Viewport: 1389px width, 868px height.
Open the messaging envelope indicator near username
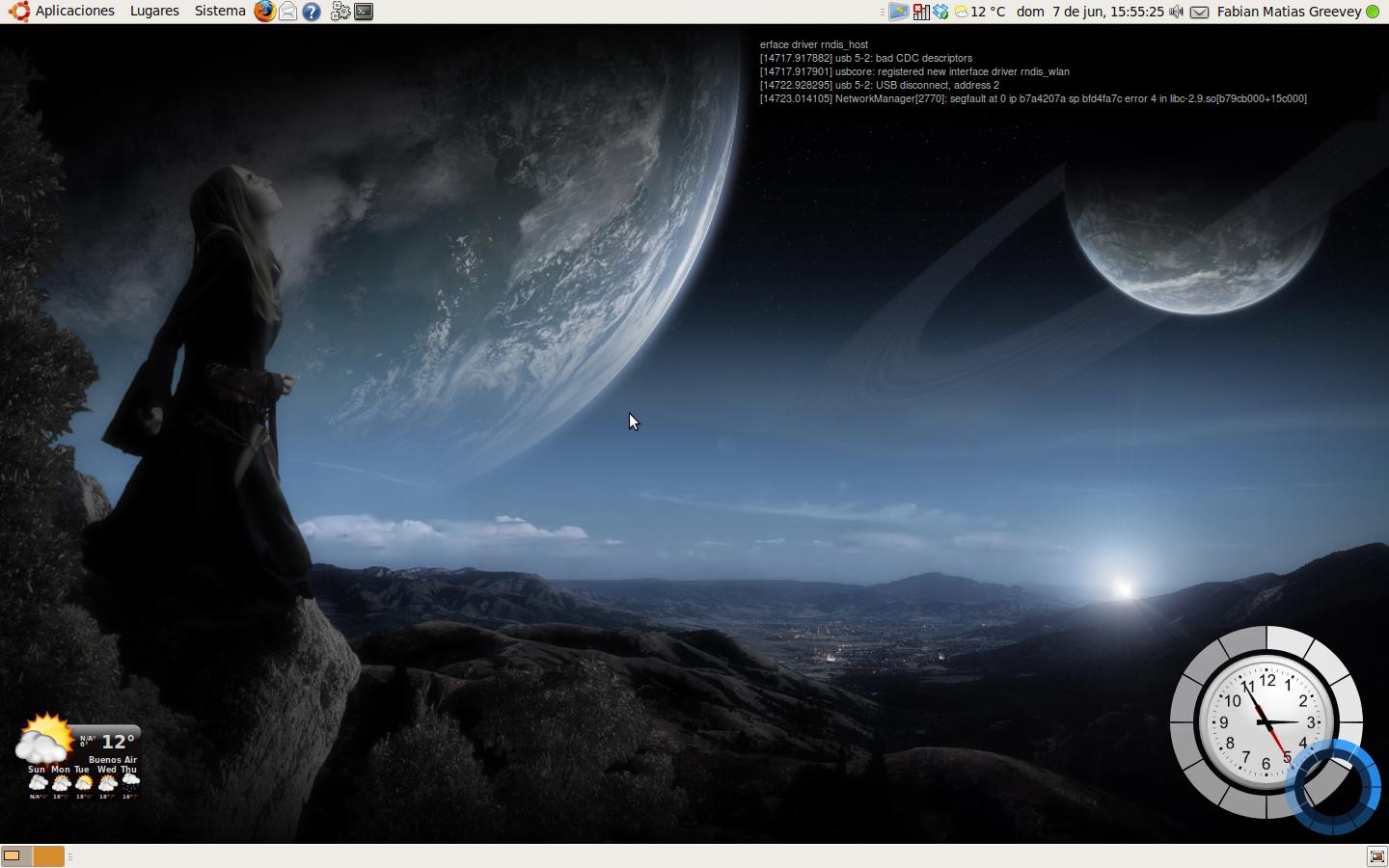tap(1199, 12)
